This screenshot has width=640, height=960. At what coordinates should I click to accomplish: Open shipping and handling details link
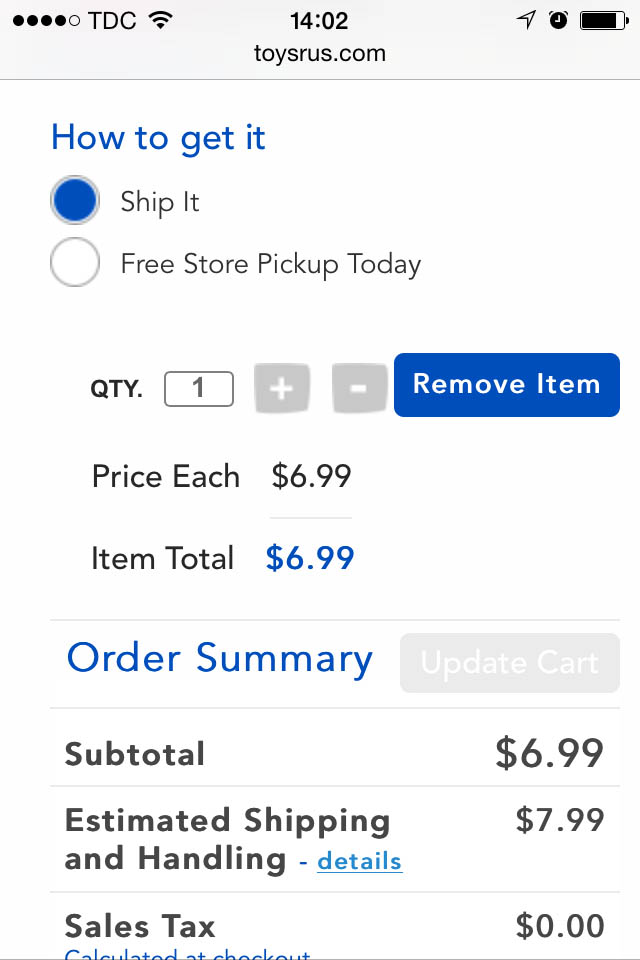pyautogui.click(x=360, y=861)
